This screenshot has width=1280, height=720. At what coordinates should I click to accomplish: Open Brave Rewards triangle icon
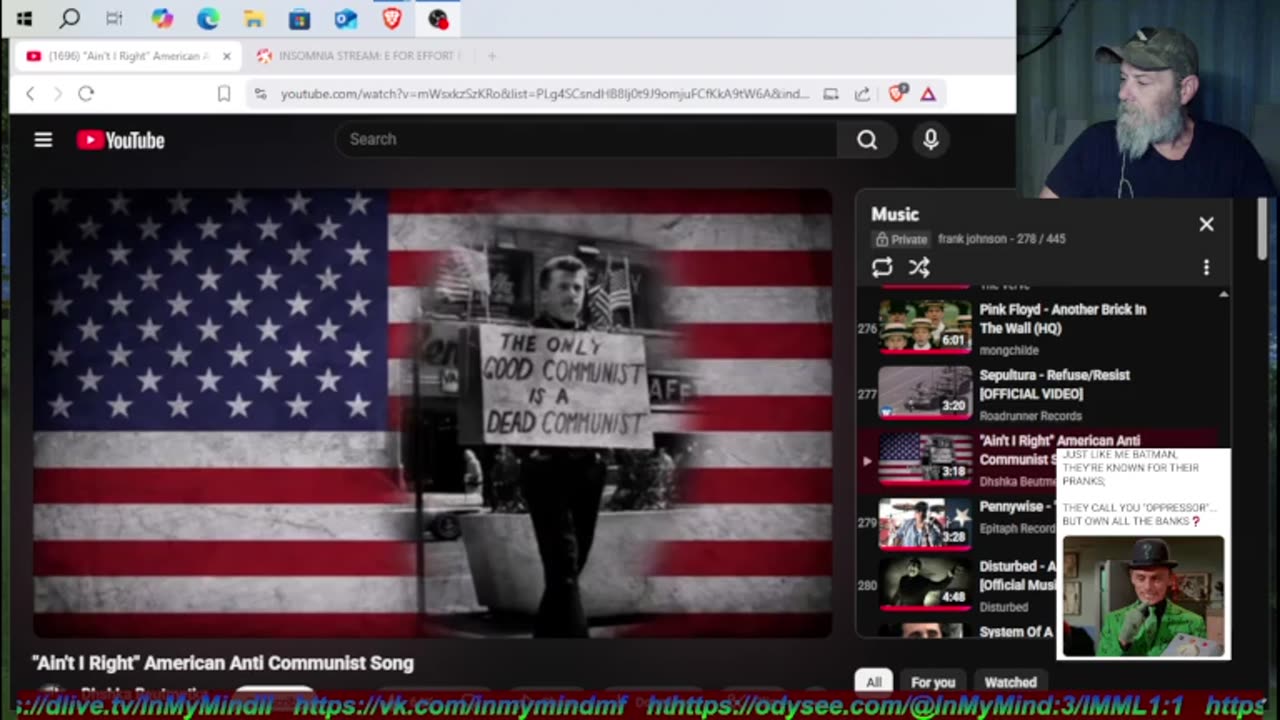[x=928, y=94]
